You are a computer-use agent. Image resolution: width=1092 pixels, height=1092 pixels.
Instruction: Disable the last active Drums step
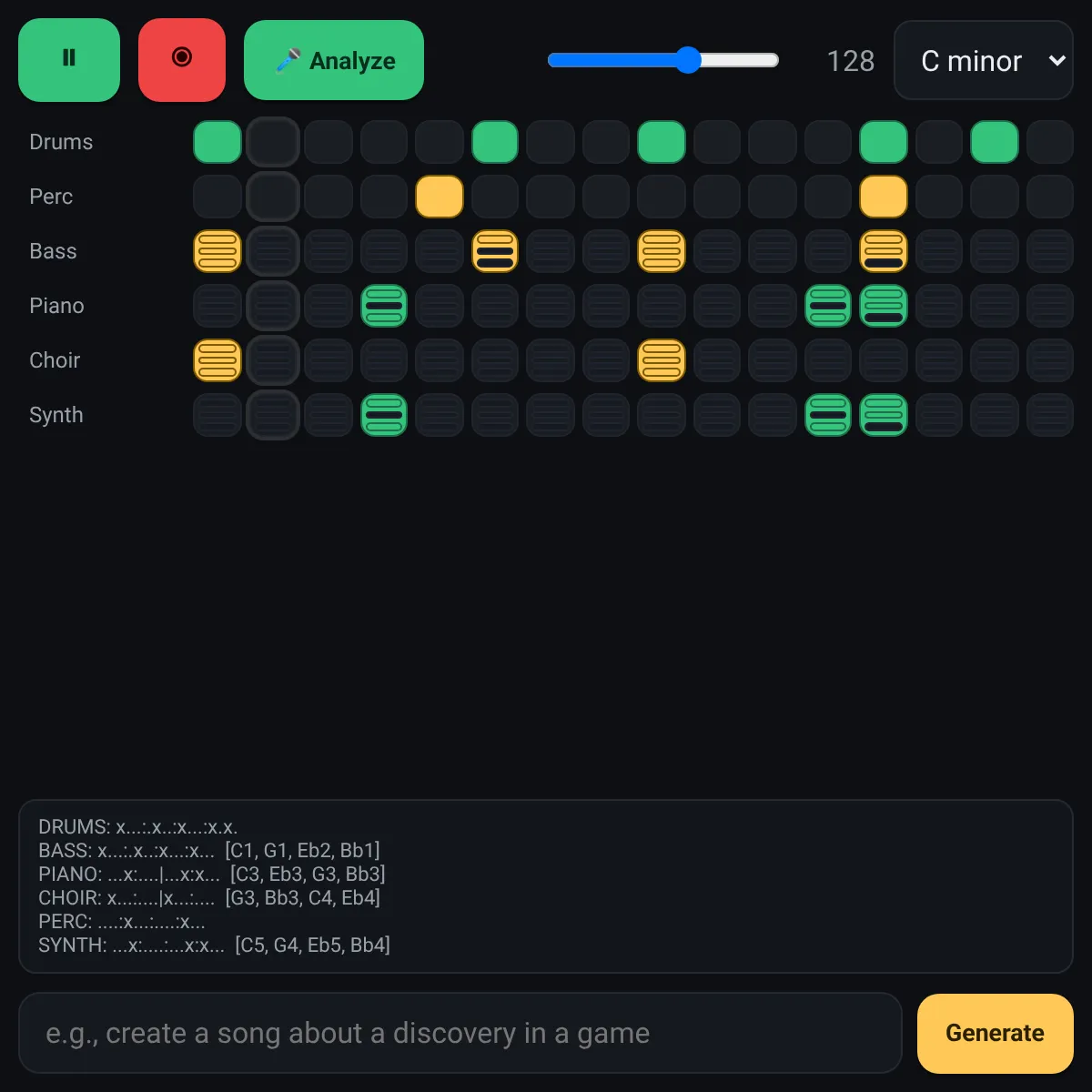pos(994,142)
